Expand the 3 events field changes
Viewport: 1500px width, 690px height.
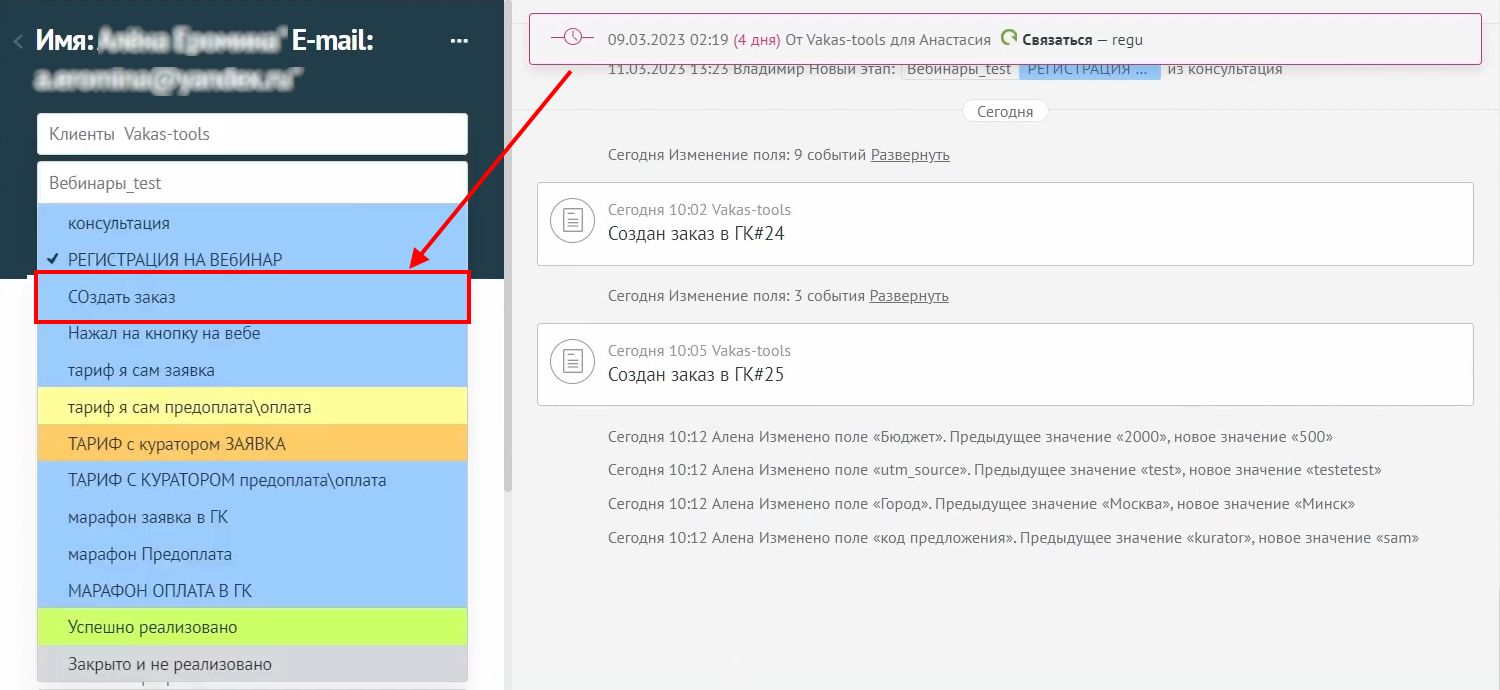coord(908,296)
